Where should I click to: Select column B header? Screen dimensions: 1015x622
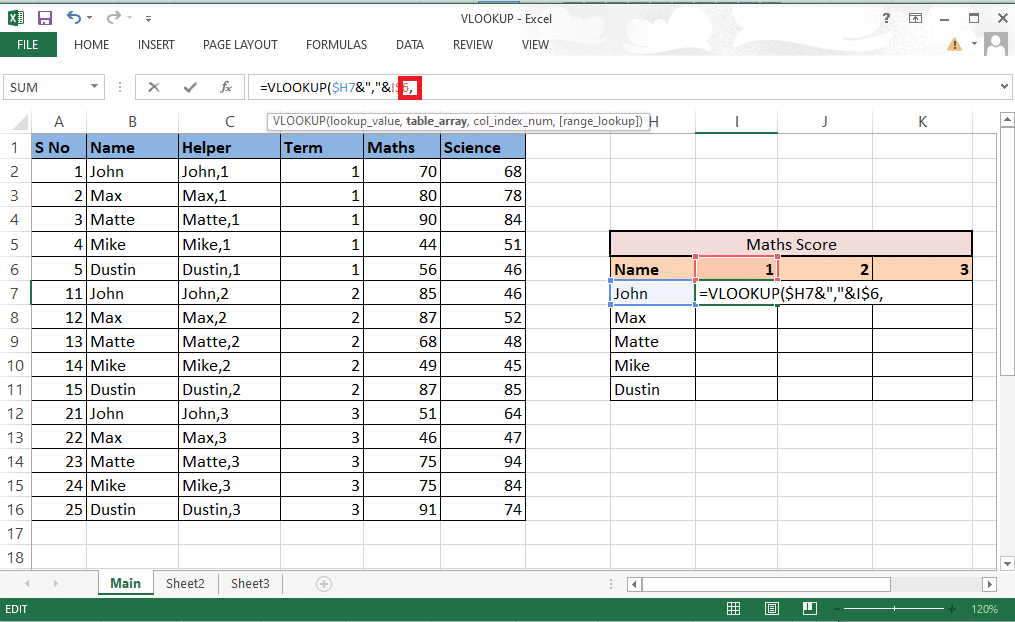click(132, 122)
